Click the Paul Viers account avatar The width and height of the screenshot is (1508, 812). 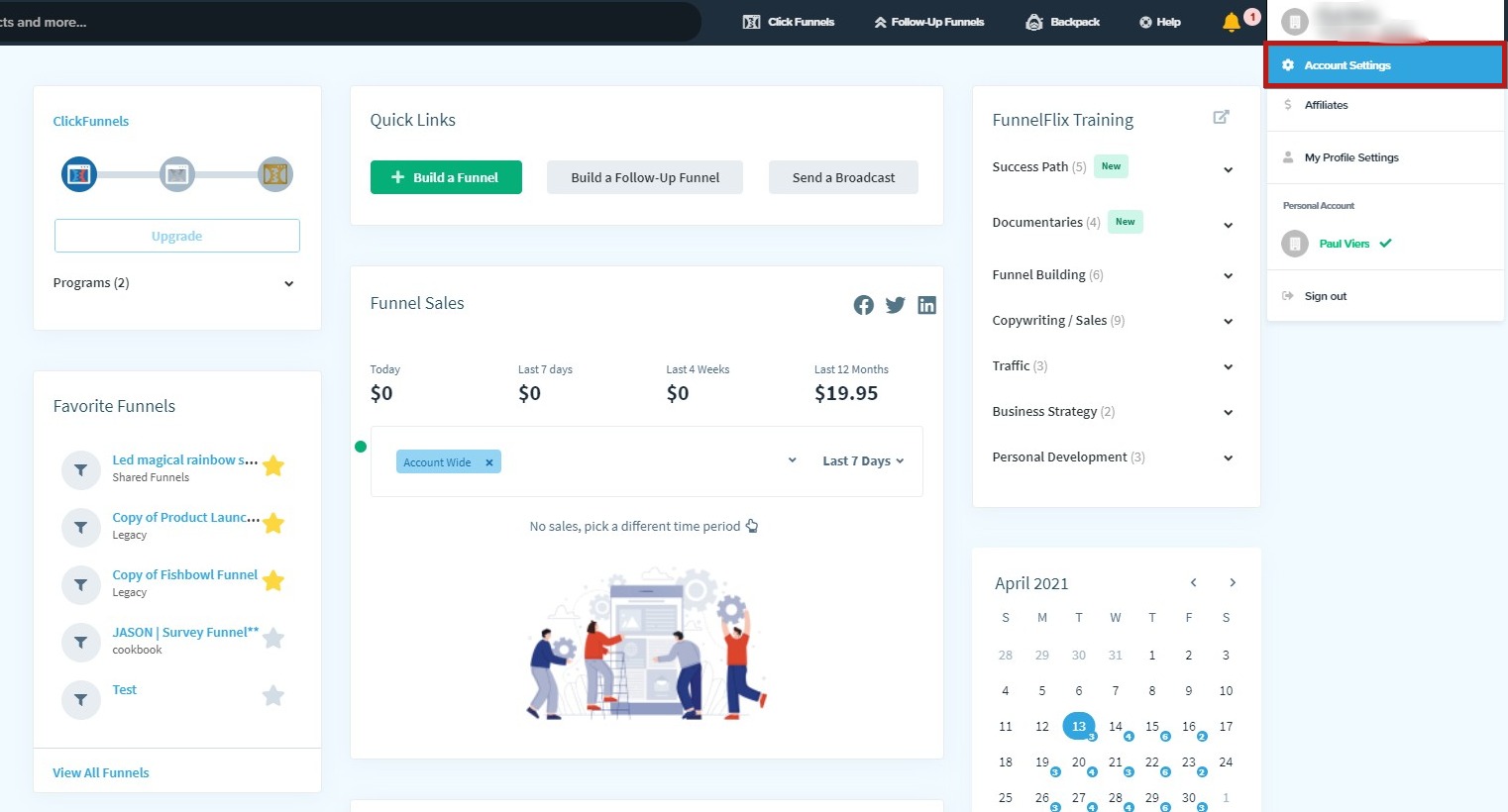(1295, 244)
